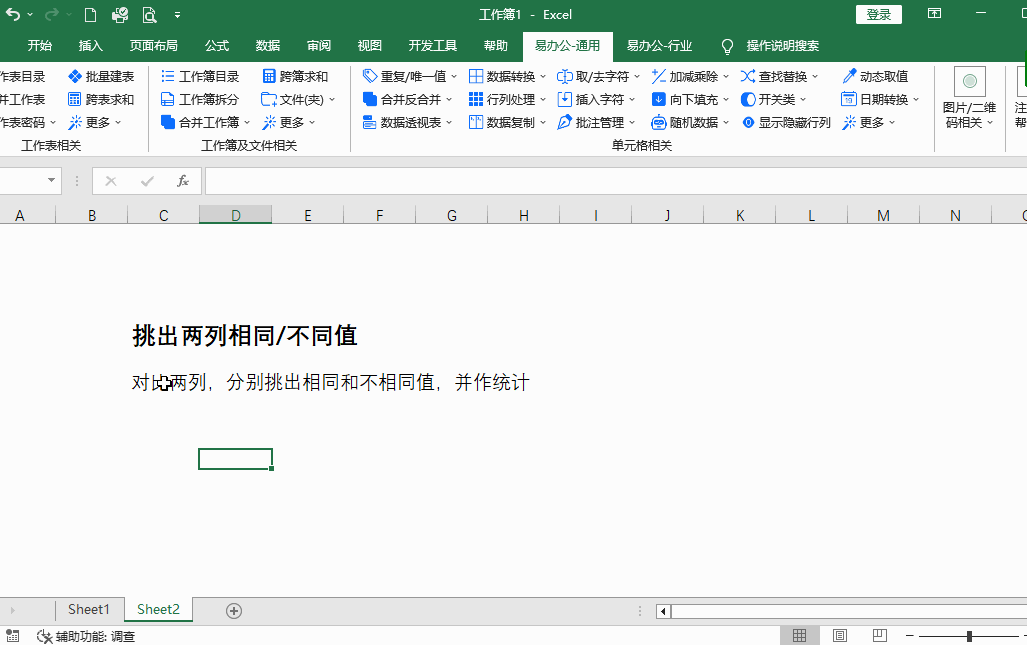Click the quick print icon
Viewport: 1027px width, 645px height.
[120, 14]
